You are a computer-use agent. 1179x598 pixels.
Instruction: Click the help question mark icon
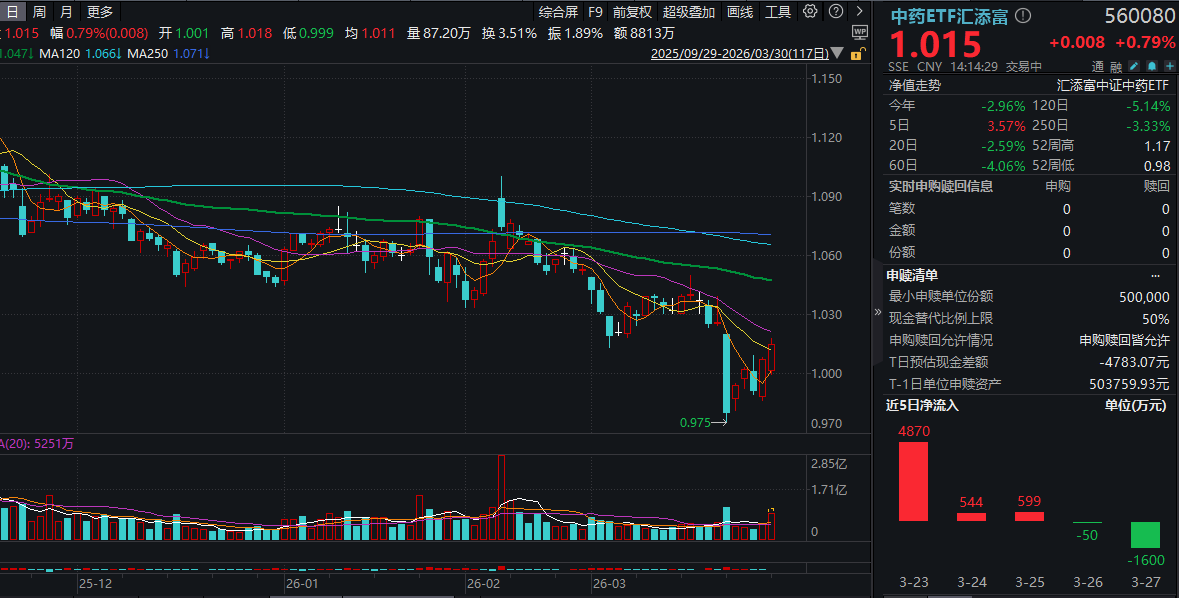tap(835, 12)
